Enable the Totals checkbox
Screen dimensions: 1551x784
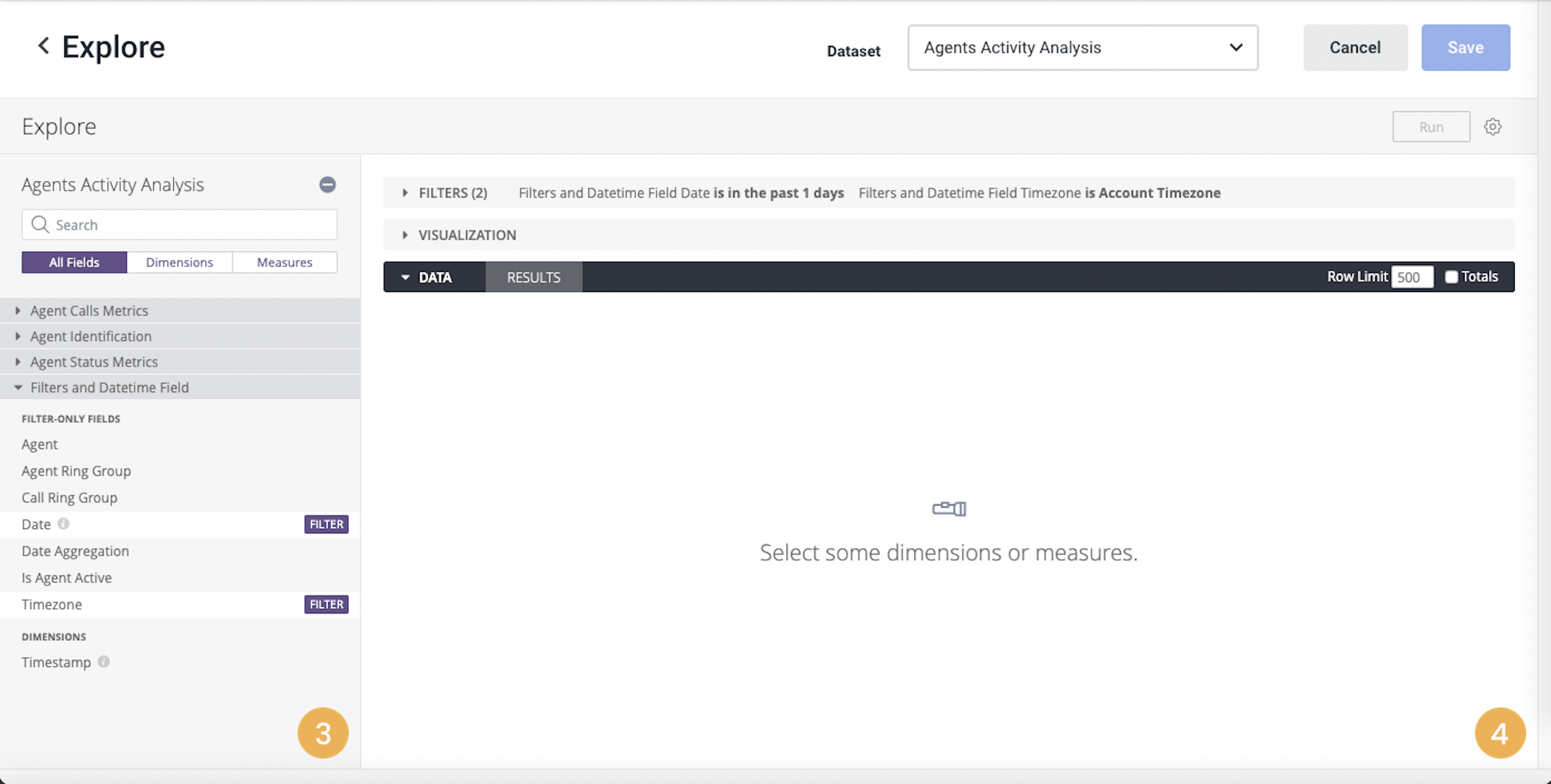pos(1452,276)
